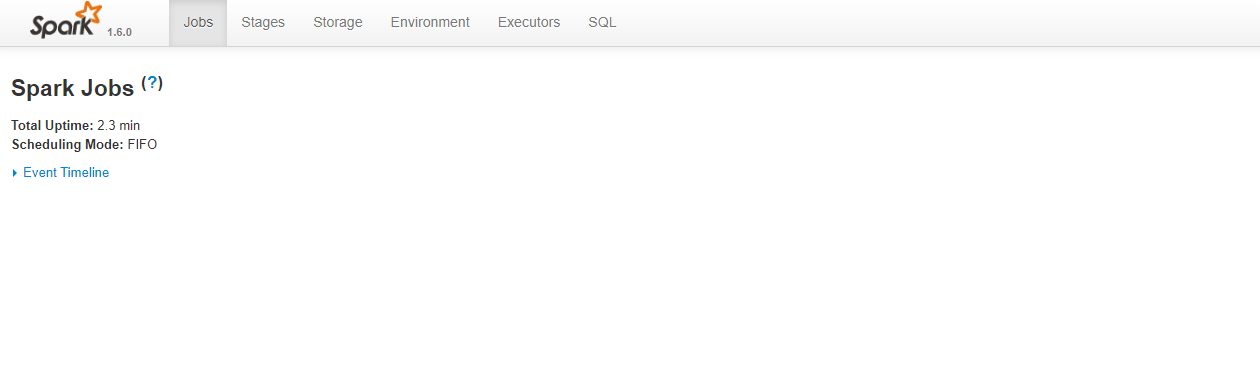1260x379 pixels.
Task: Go to the Storage tab
Action: [338, 22]
